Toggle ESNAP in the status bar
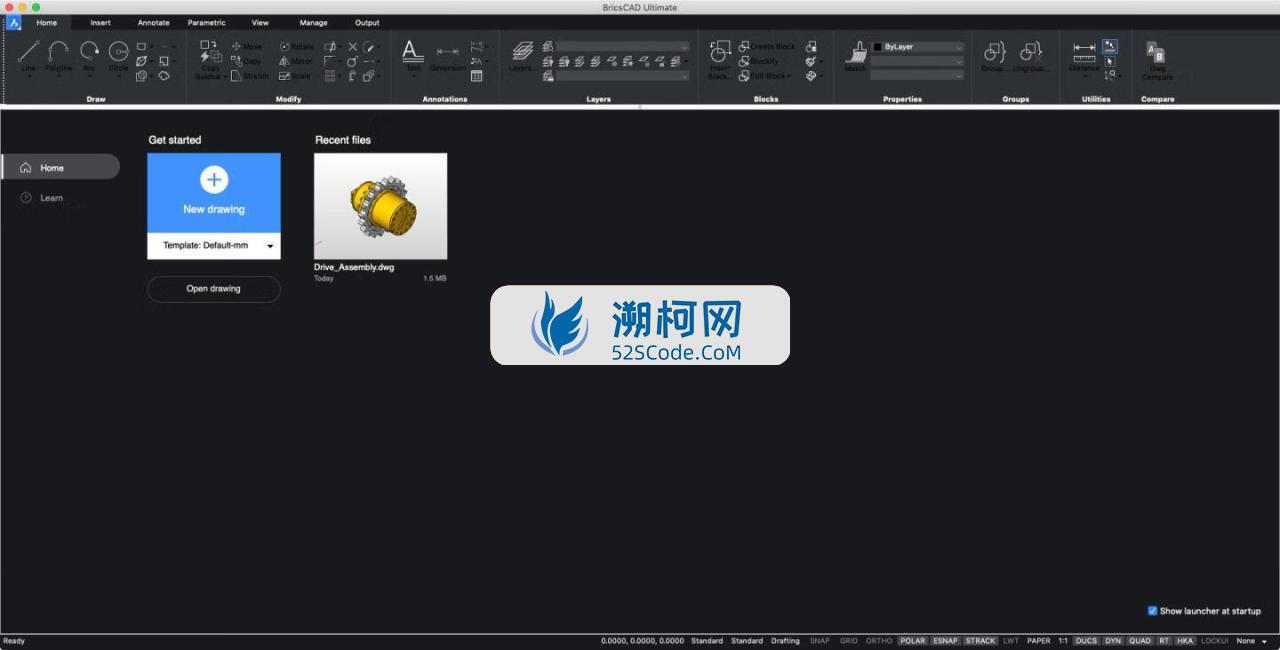The width and height of the screenshot is (1280, 650). 945,641
